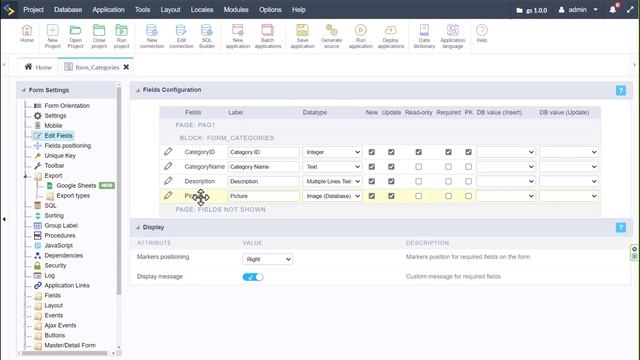The image size is (640, 360).
Task: Click the Picture label input field
Action: [263, 196]
